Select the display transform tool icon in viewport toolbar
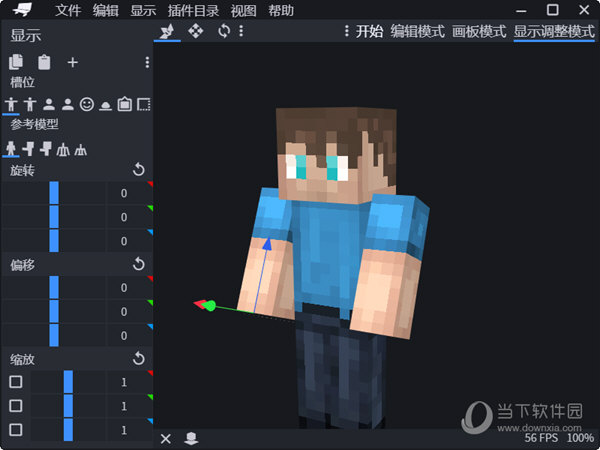 [167, 31]
